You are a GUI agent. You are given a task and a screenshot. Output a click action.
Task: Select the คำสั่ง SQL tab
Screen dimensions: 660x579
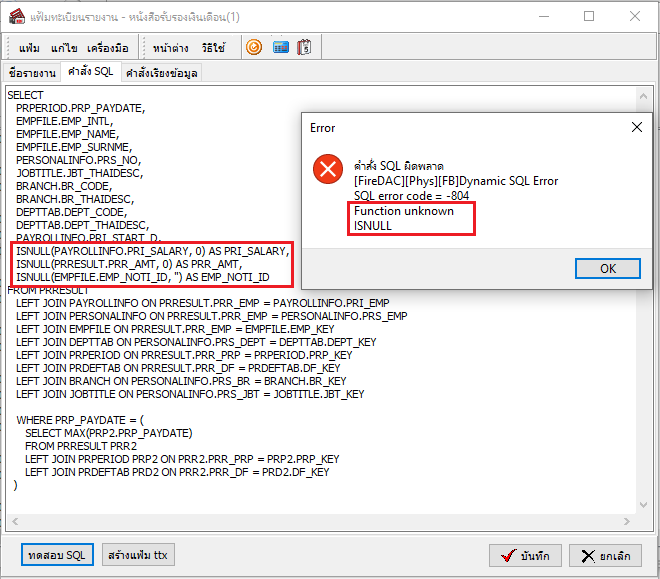point(90,72)
